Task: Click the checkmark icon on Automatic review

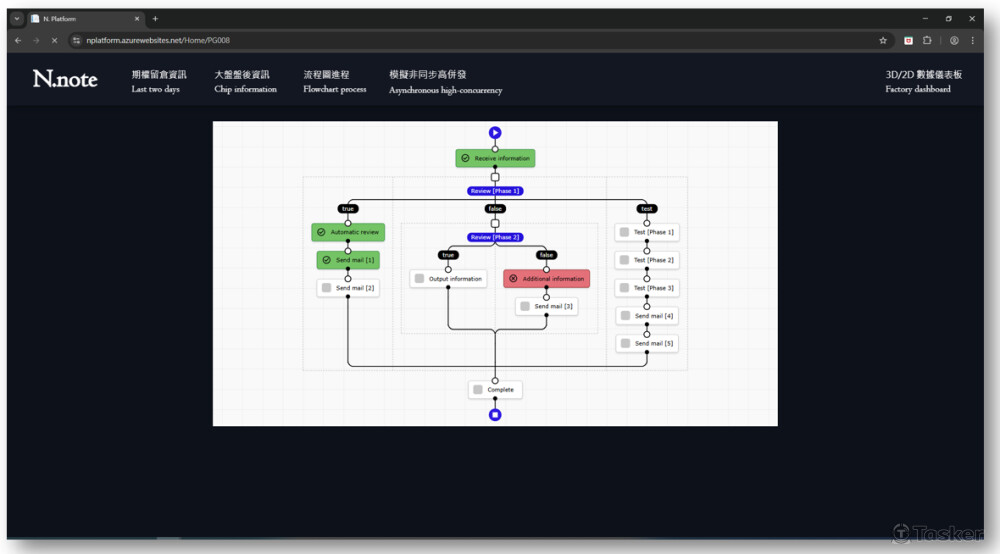Action: pyautogui.click(x=321, y=232)
